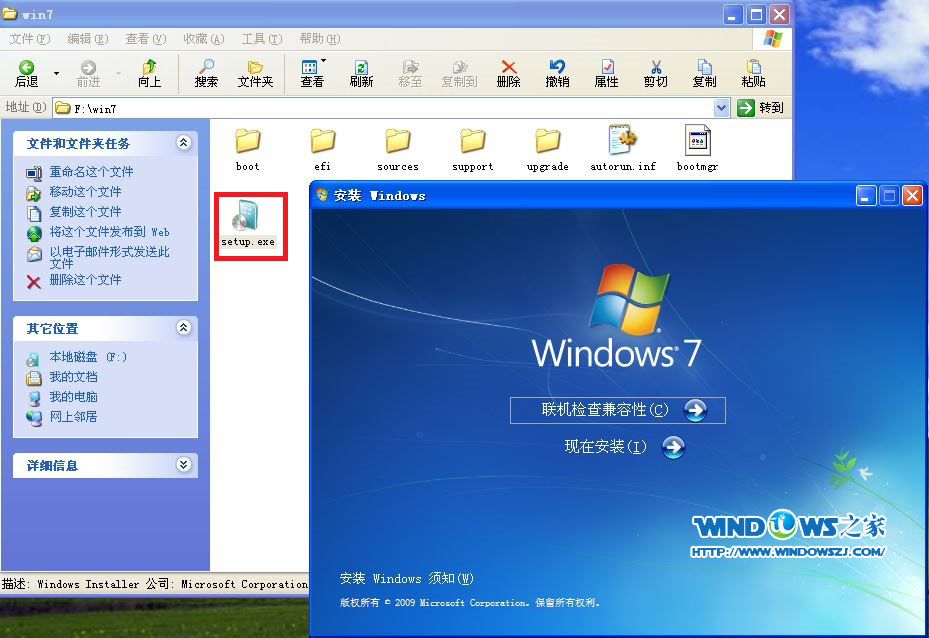Go up one folder with 向上

click(149, 73)
